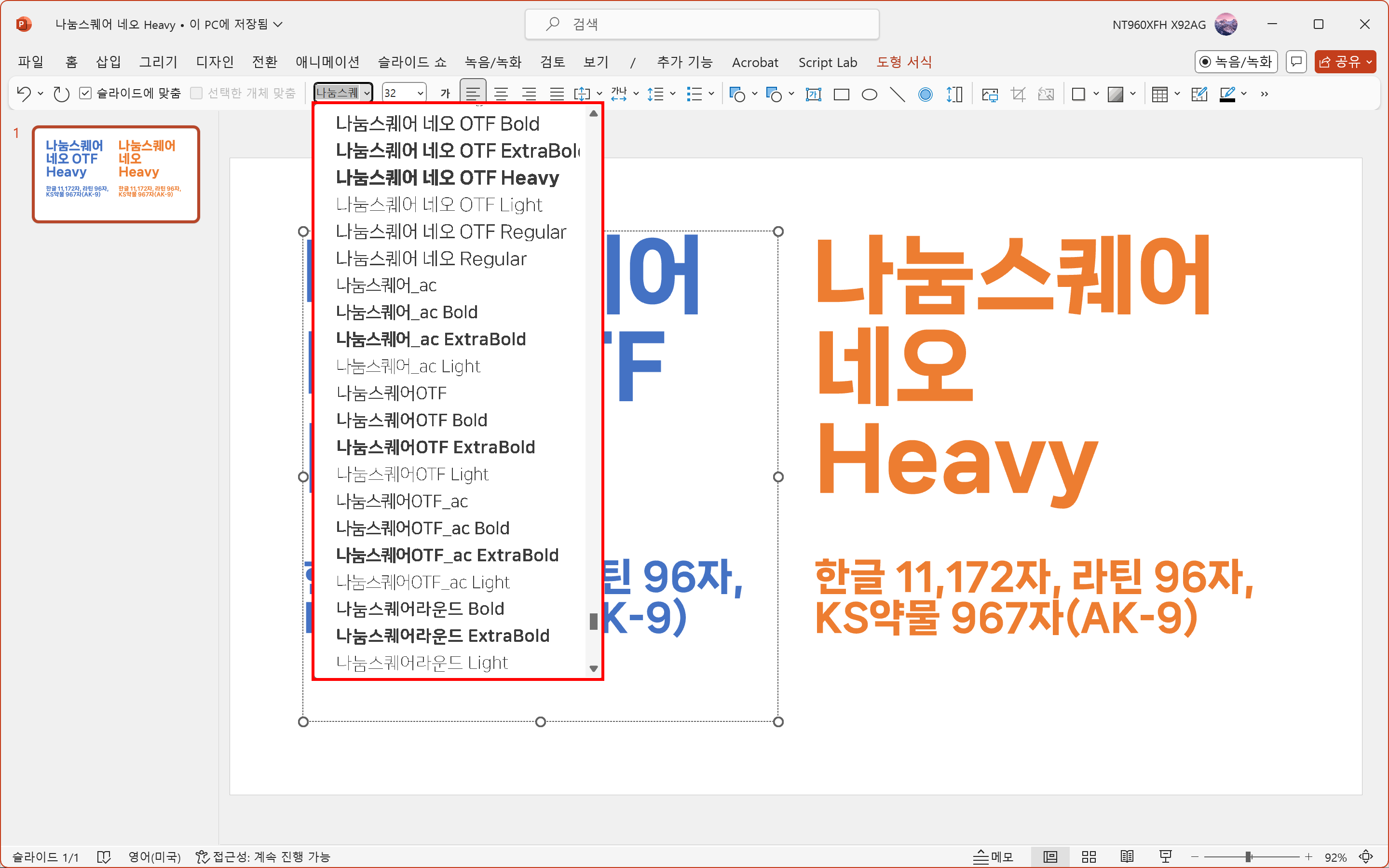1389x868 pixels.
Task: Expand the bullets list dropdown arrow
Action: click(710, 94)
